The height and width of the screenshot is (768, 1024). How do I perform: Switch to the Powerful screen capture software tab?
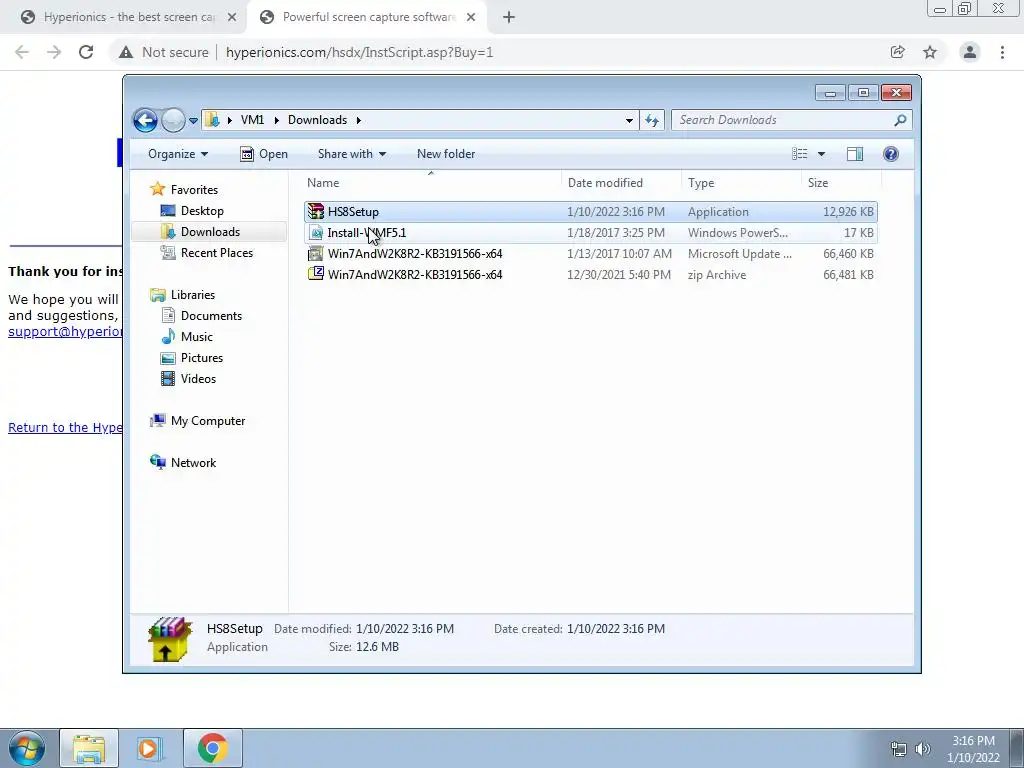[368, 17]
